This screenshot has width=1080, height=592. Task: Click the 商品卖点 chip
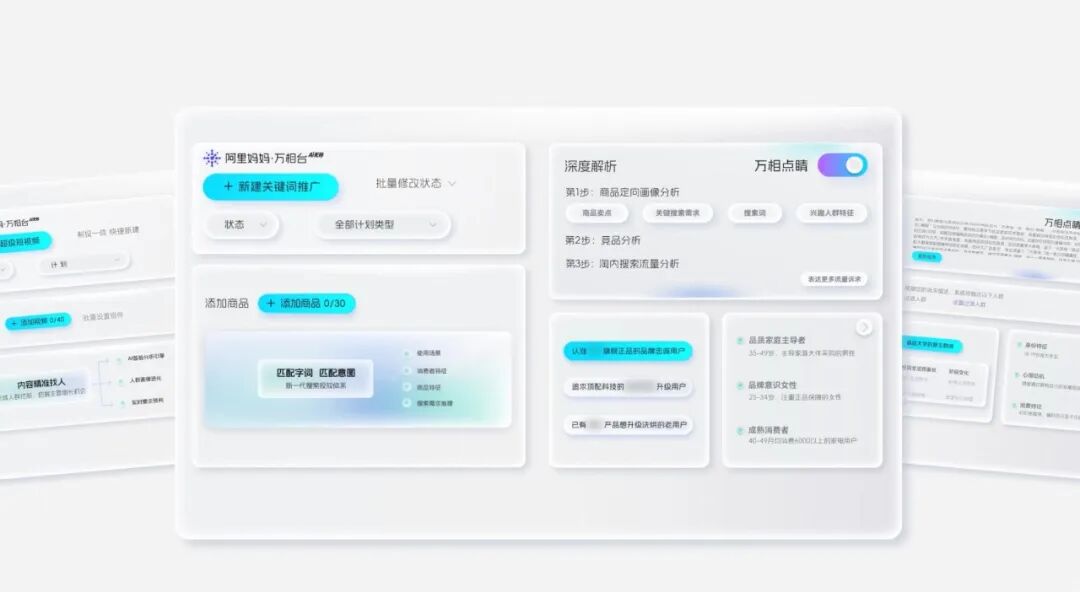[596, 213]
